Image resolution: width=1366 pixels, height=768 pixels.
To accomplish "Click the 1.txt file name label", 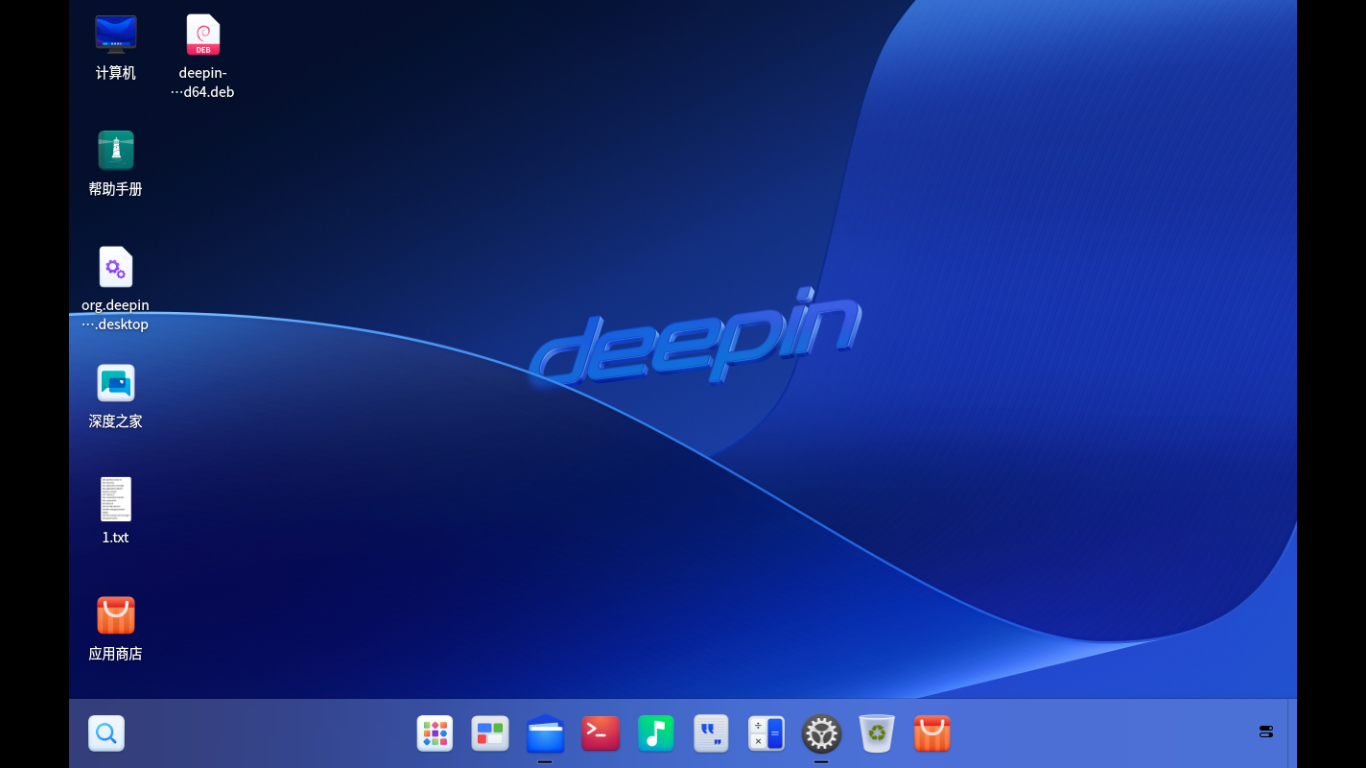I will tap(116, 537).
